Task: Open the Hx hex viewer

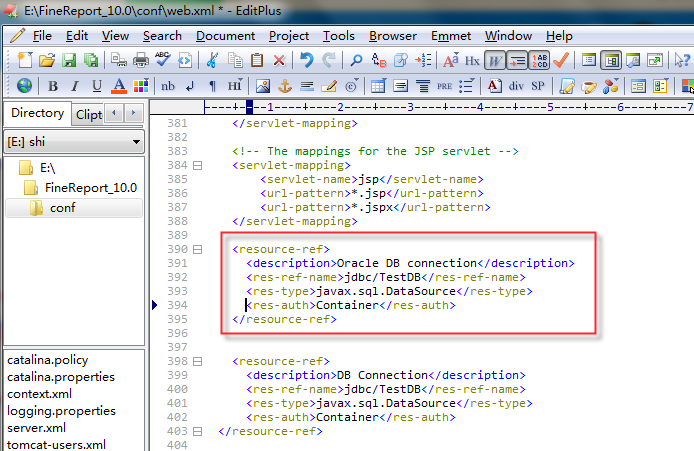Action: (472, 60)
